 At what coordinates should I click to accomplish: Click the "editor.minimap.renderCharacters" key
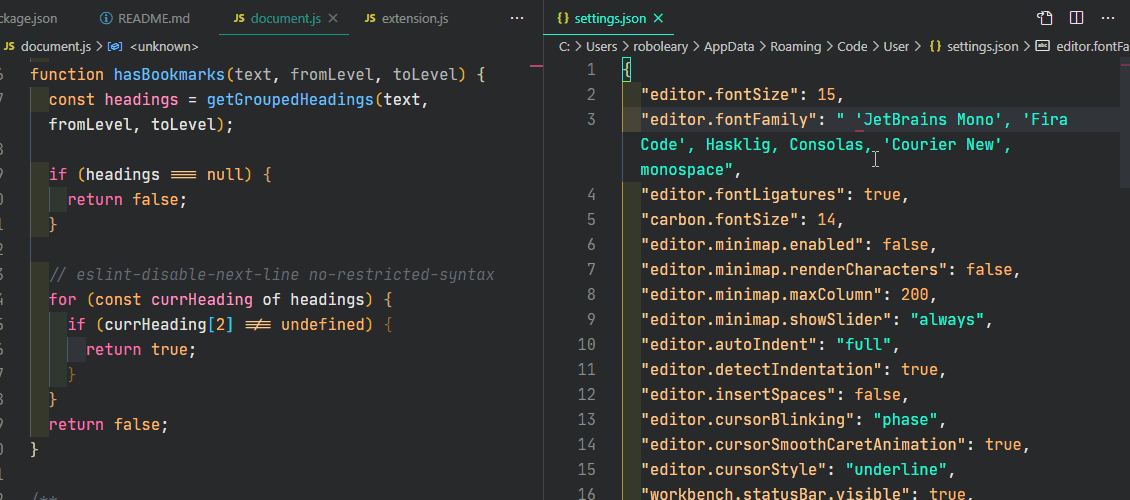[793, 269]
